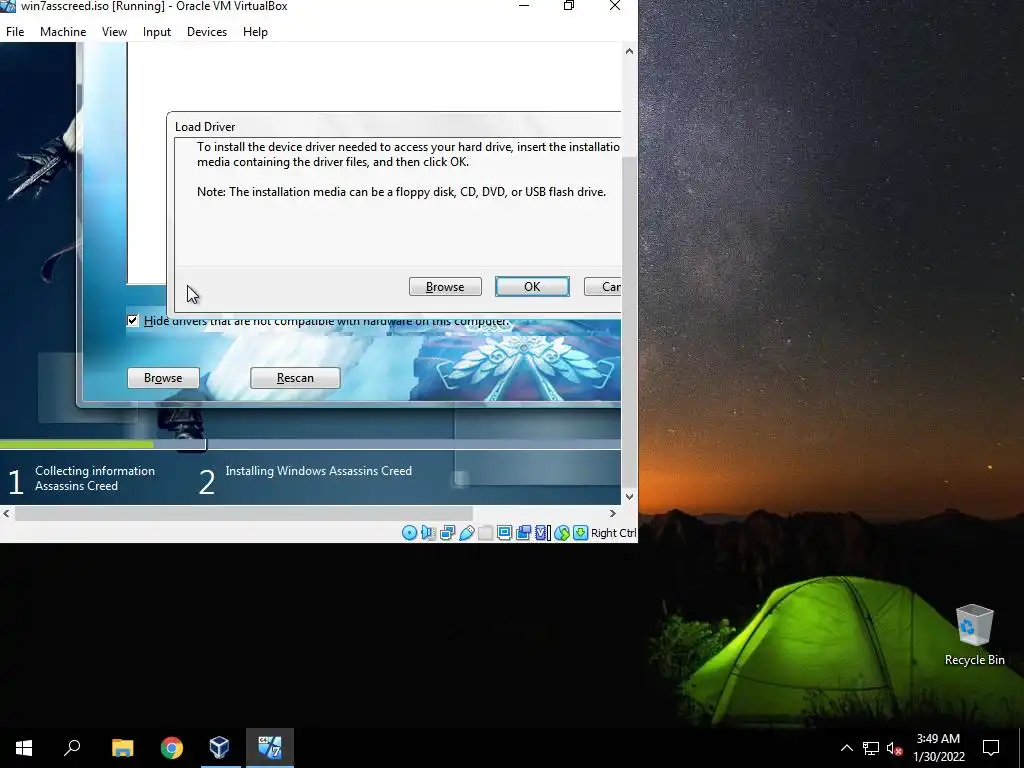Click the Browse button beside Rescan

163,378
